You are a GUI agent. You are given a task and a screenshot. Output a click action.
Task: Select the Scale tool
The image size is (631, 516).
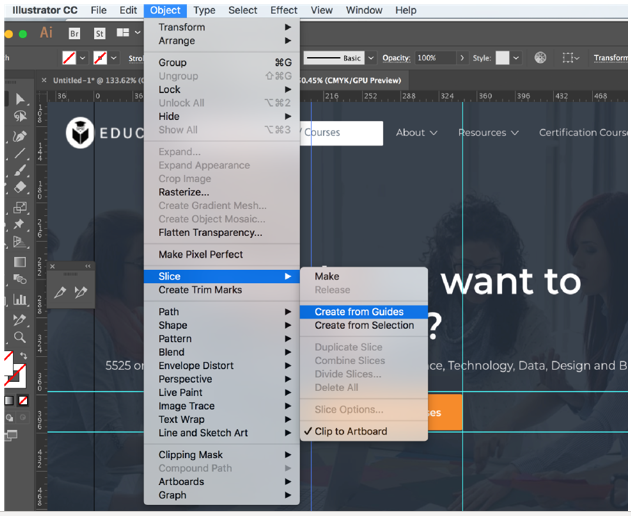20,207
